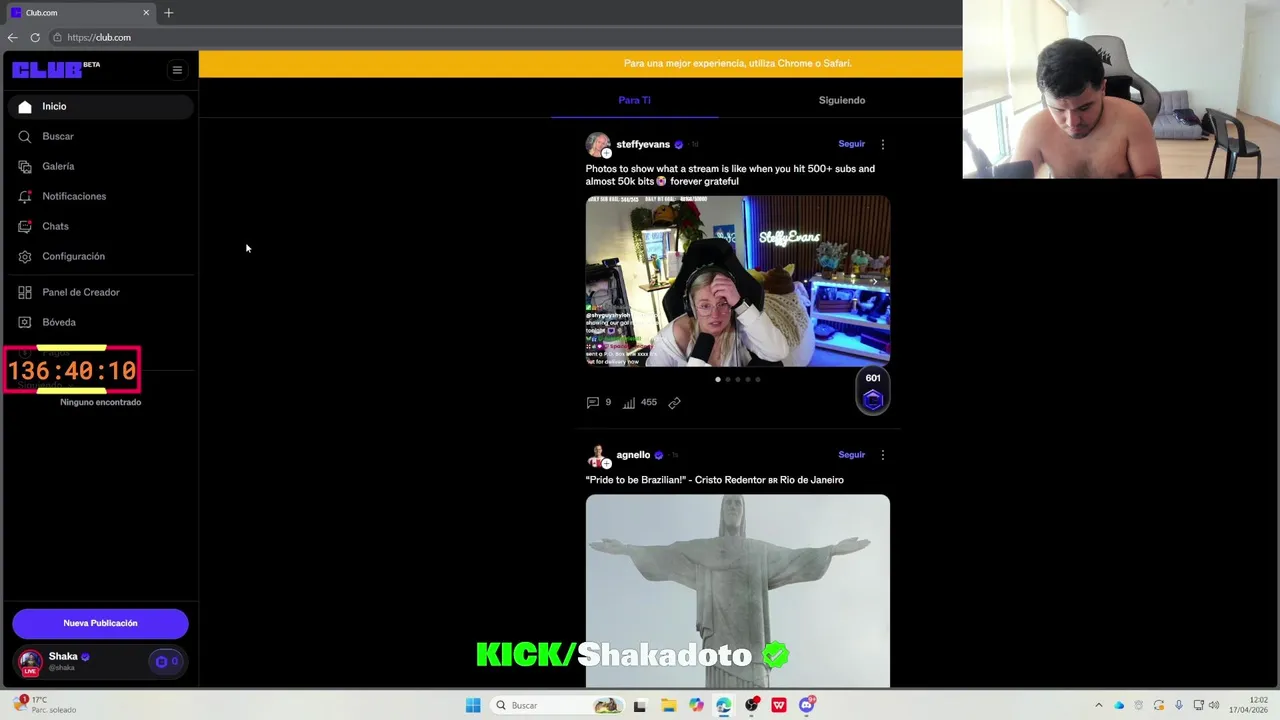
Task: Click the Shaka LIVE avatar
Action: click(30, 662)
